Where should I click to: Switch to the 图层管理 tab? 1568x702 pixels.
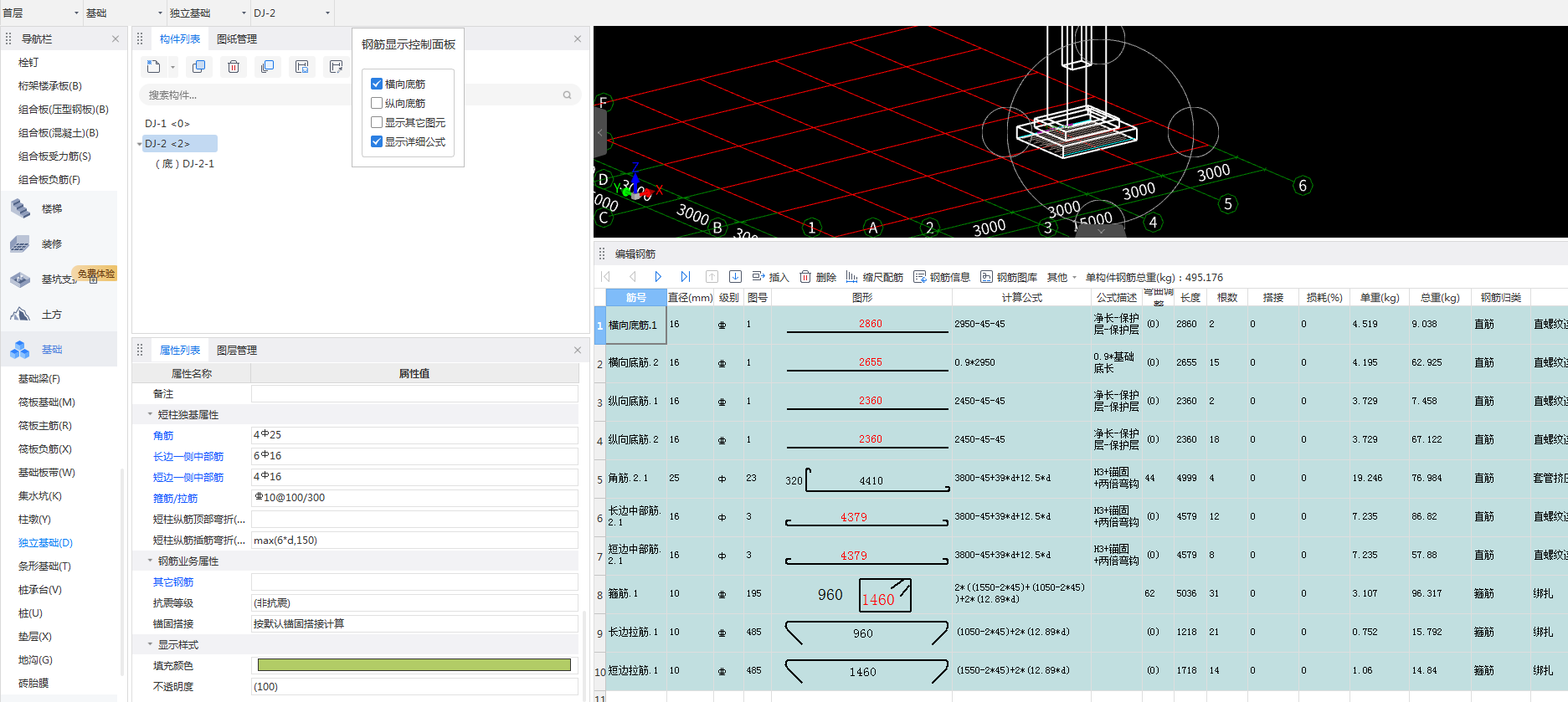click(x=237, y=351)
